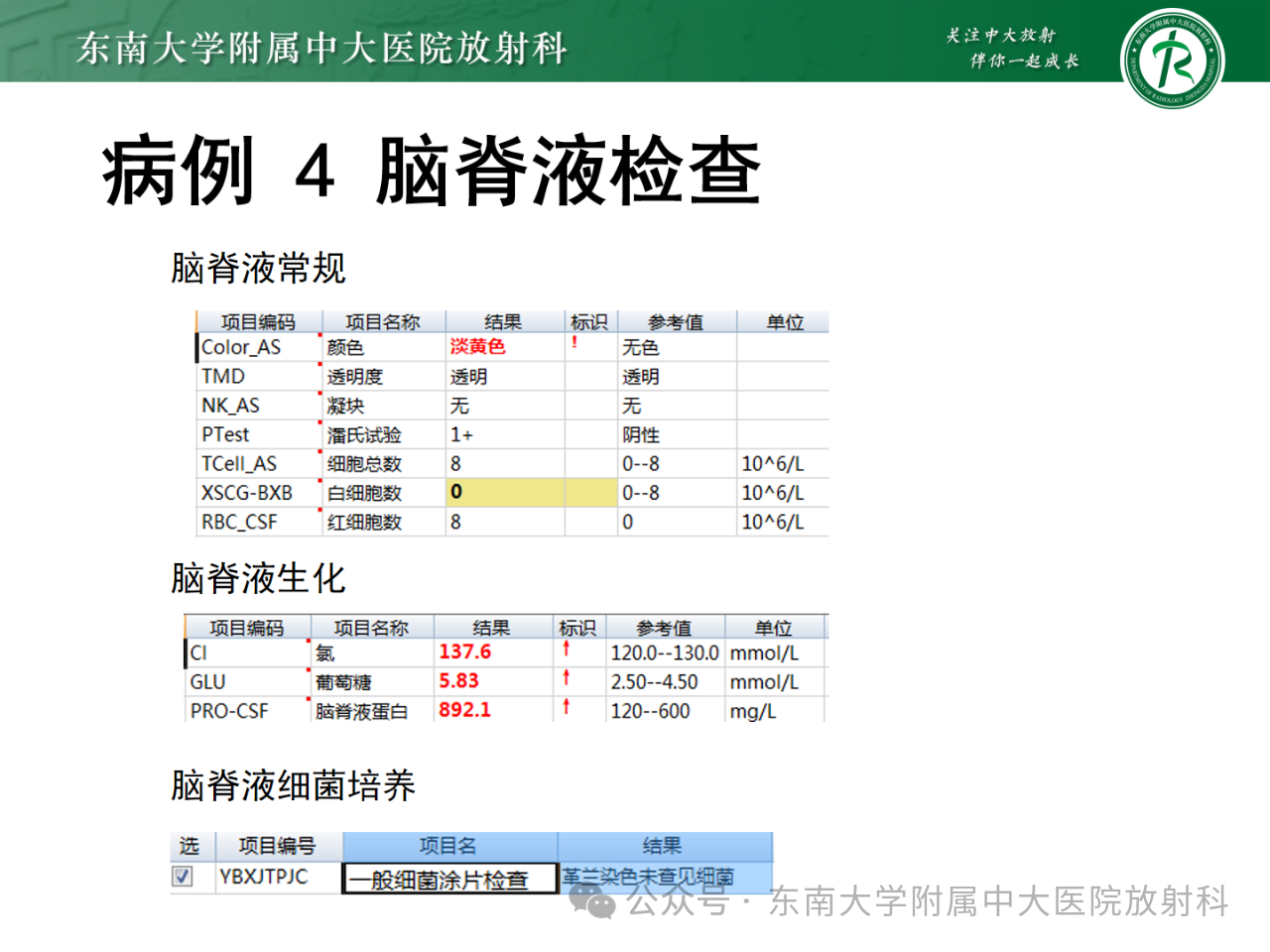Image resolution: width=1270 pixels, height=952 pixels.
Task: Click the 细胞总数 item name cell
Action: (384, 463)
